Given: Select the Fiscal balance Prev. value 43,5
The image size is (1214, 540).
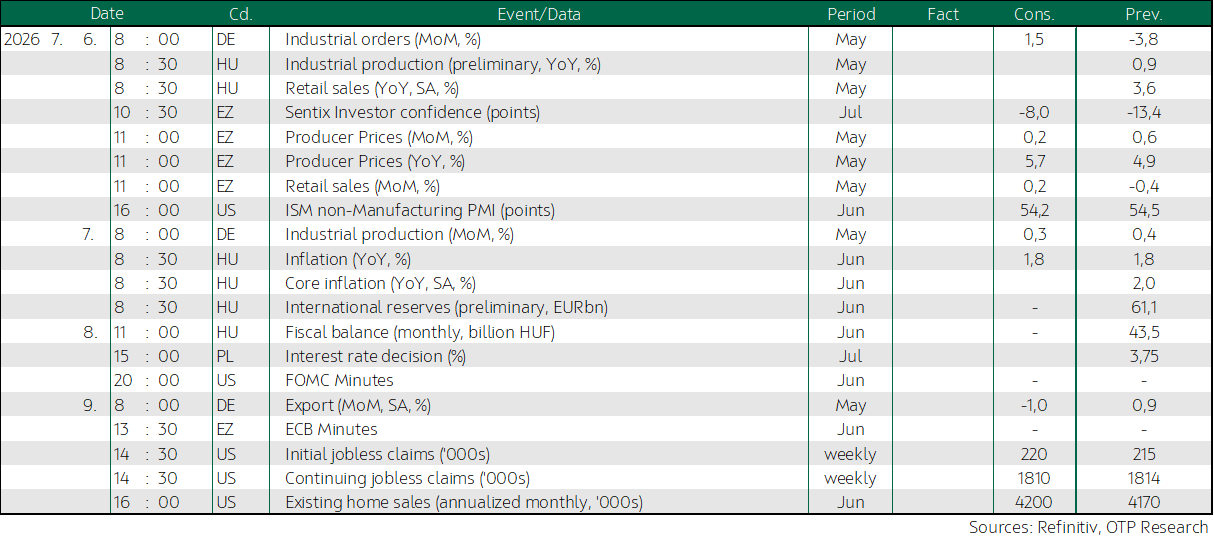Looking at the screenshot, I should pos(1144,332).
